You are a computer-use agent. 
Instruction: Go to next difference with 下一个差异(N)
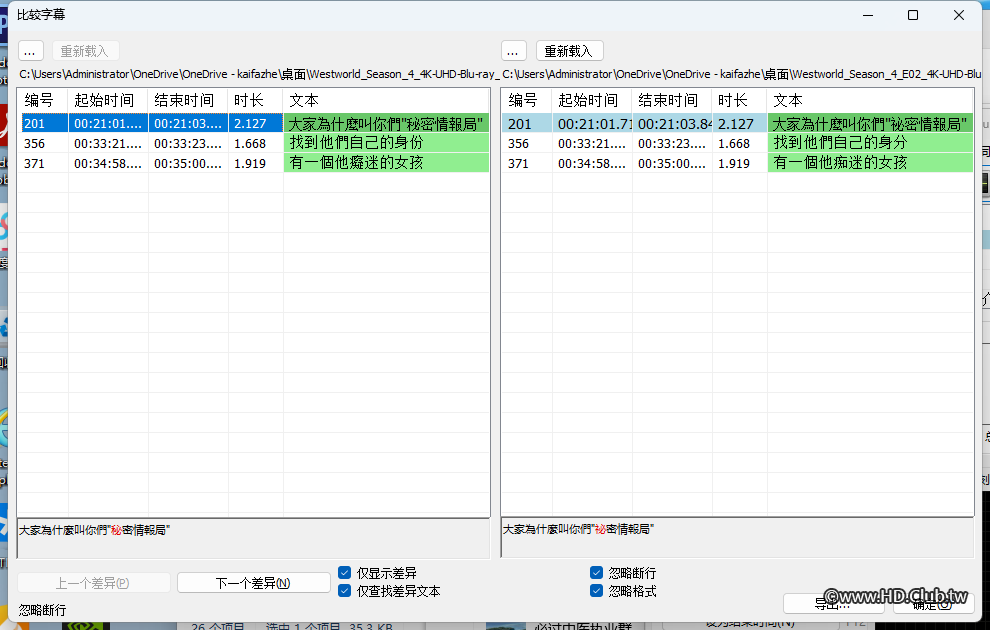click(253, 583)
